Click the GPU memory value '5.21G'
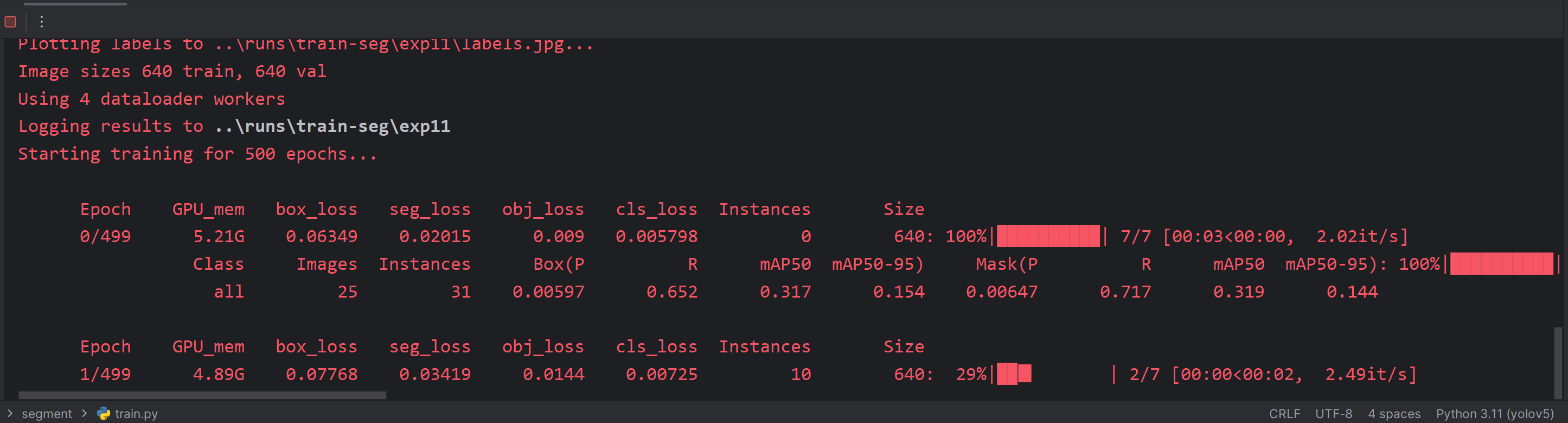This screenshot has height=423, width=1568. [219, 237]
